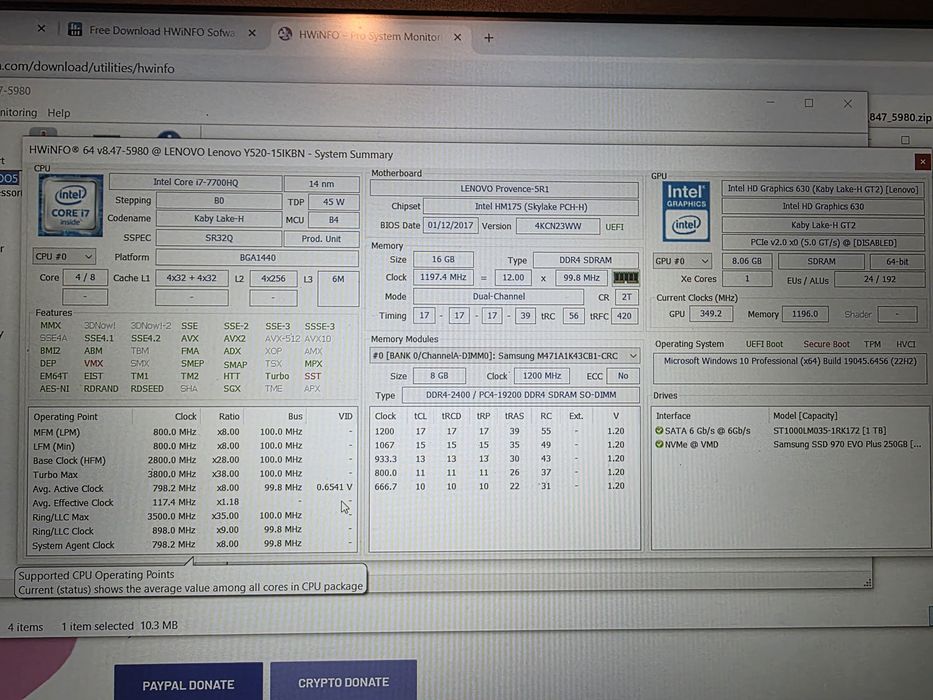Click the DDR4-2400 / PC4-19200 module type field
The width and height of the screenshot is (933, 700).
(521, 395)
